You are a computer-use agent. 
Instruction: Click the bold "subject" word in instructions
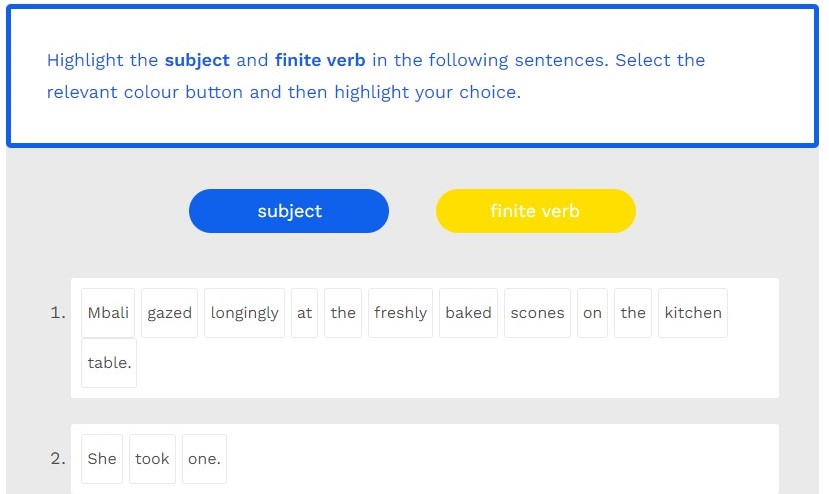pos(198,60)
